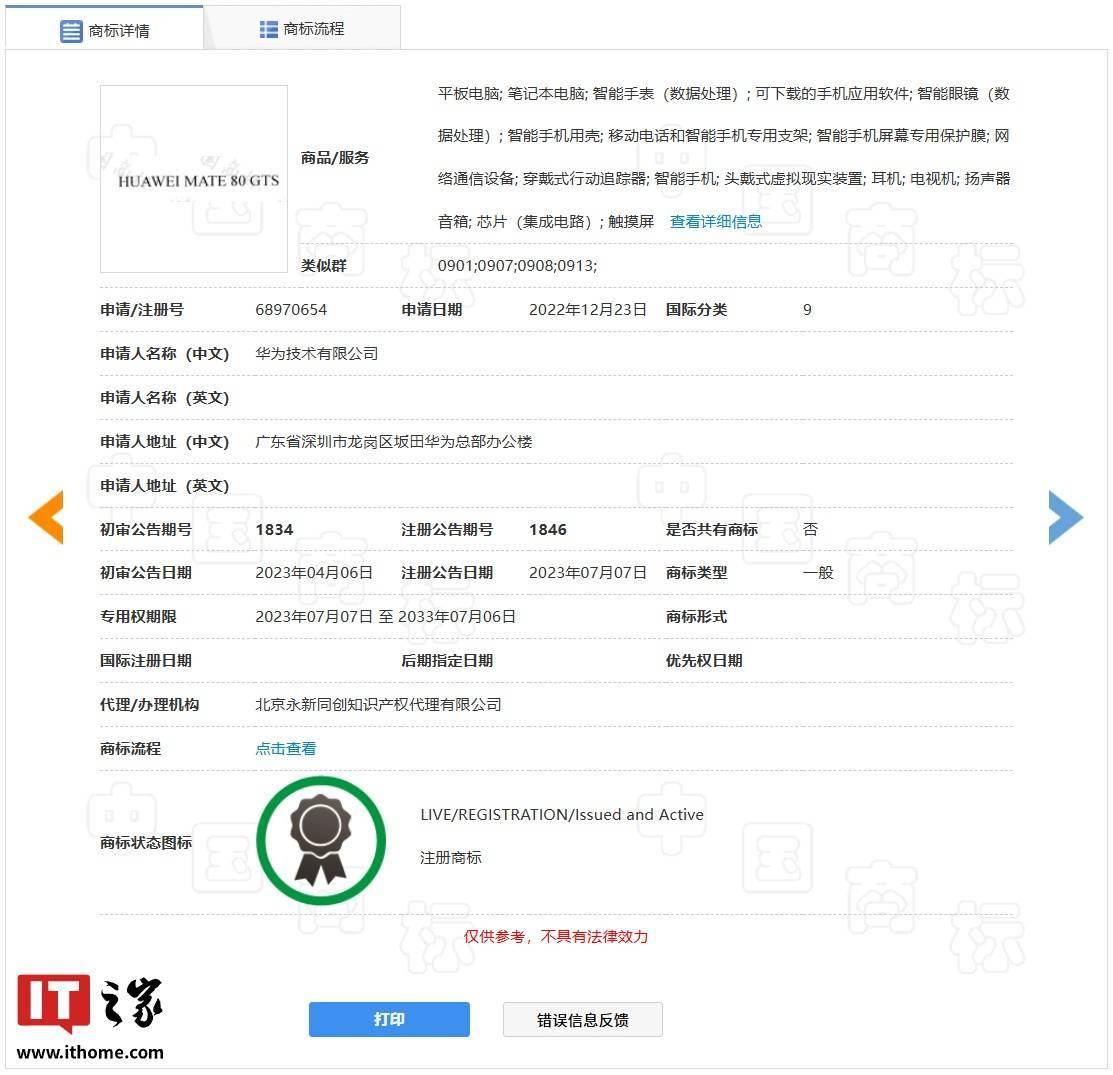Open the HUAWEI MATE 80 GTS trademark image
This screenshot has height=1075, width=1113.
coord(194,180)
